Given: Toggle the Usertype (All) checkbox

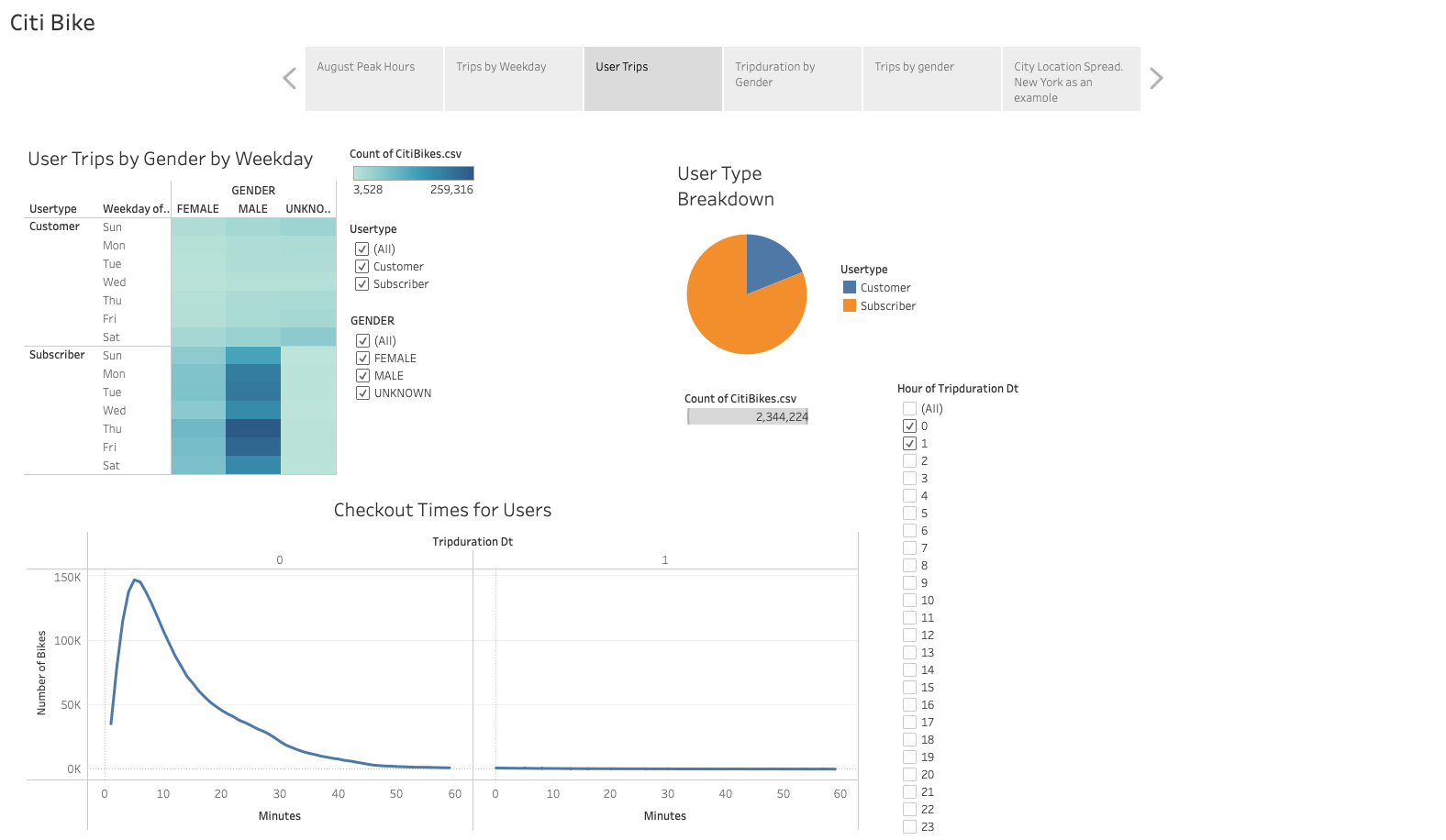Looking at the screenshot, I should tap(362, 249).
